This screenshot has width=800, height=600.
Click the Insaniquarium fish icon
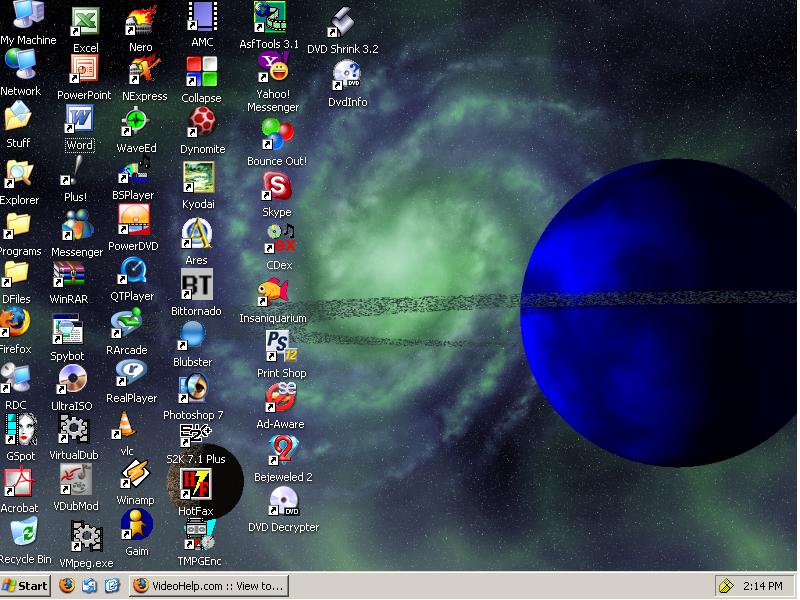273,292
